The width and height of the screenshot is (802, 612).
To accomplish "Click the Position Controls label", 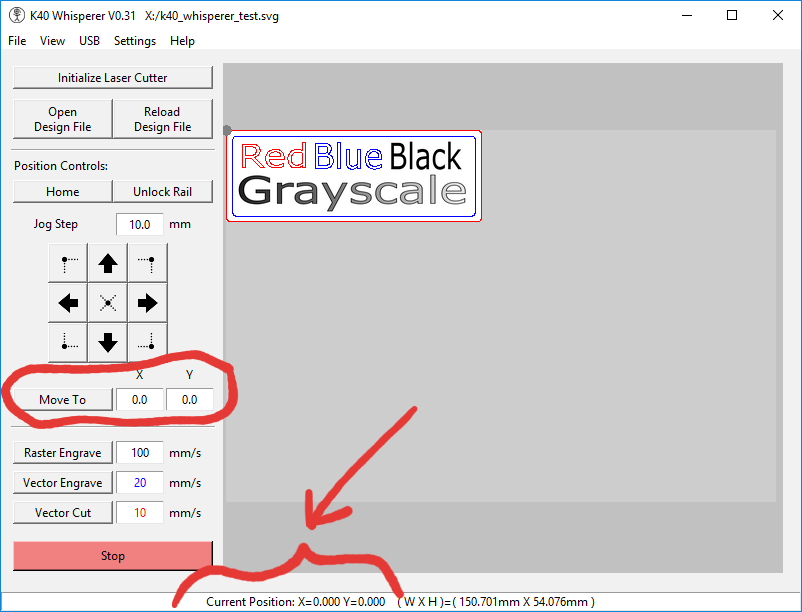I will coord(61,166).
